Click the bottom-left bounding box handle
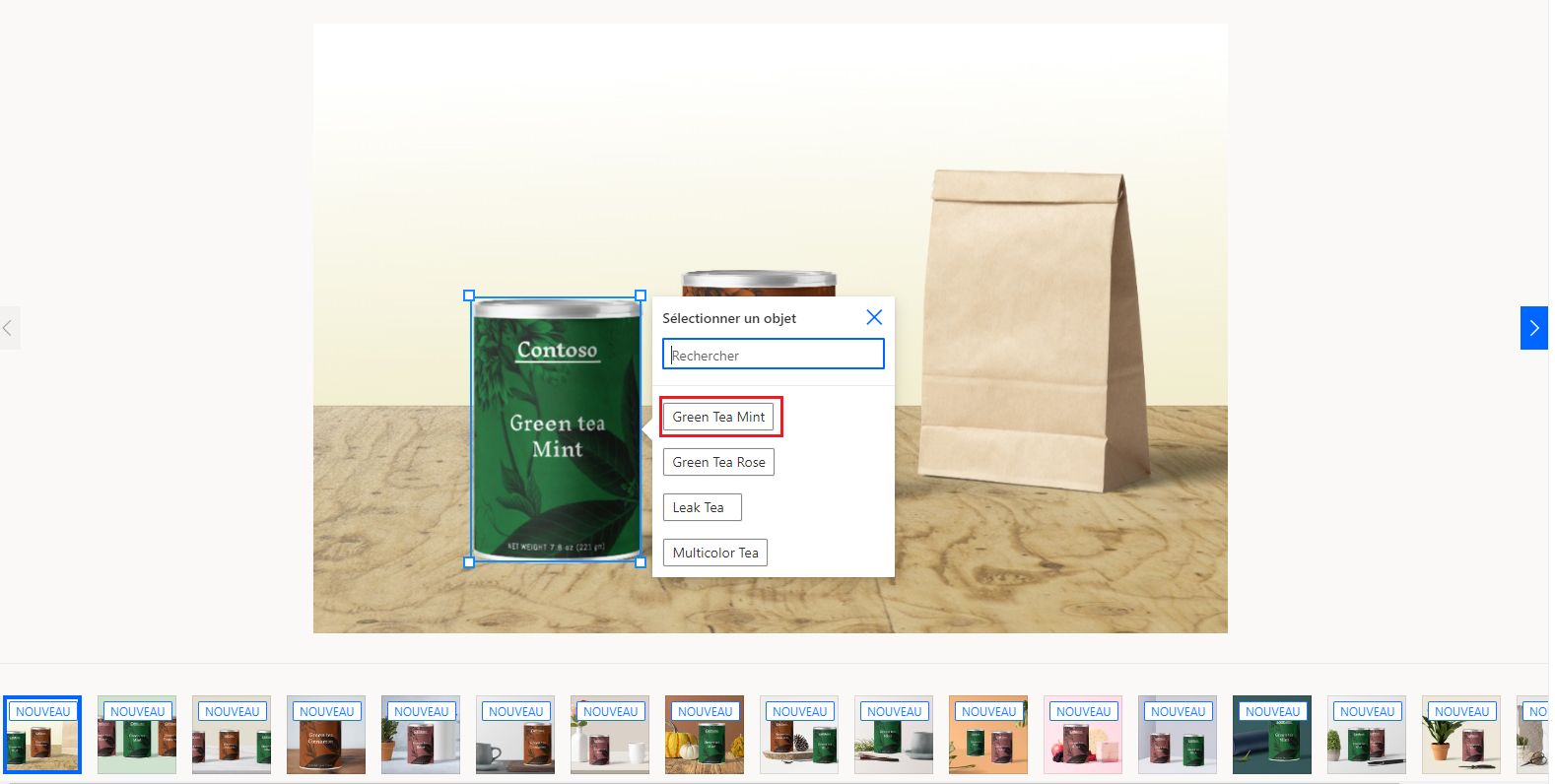 tap(469, 562)
